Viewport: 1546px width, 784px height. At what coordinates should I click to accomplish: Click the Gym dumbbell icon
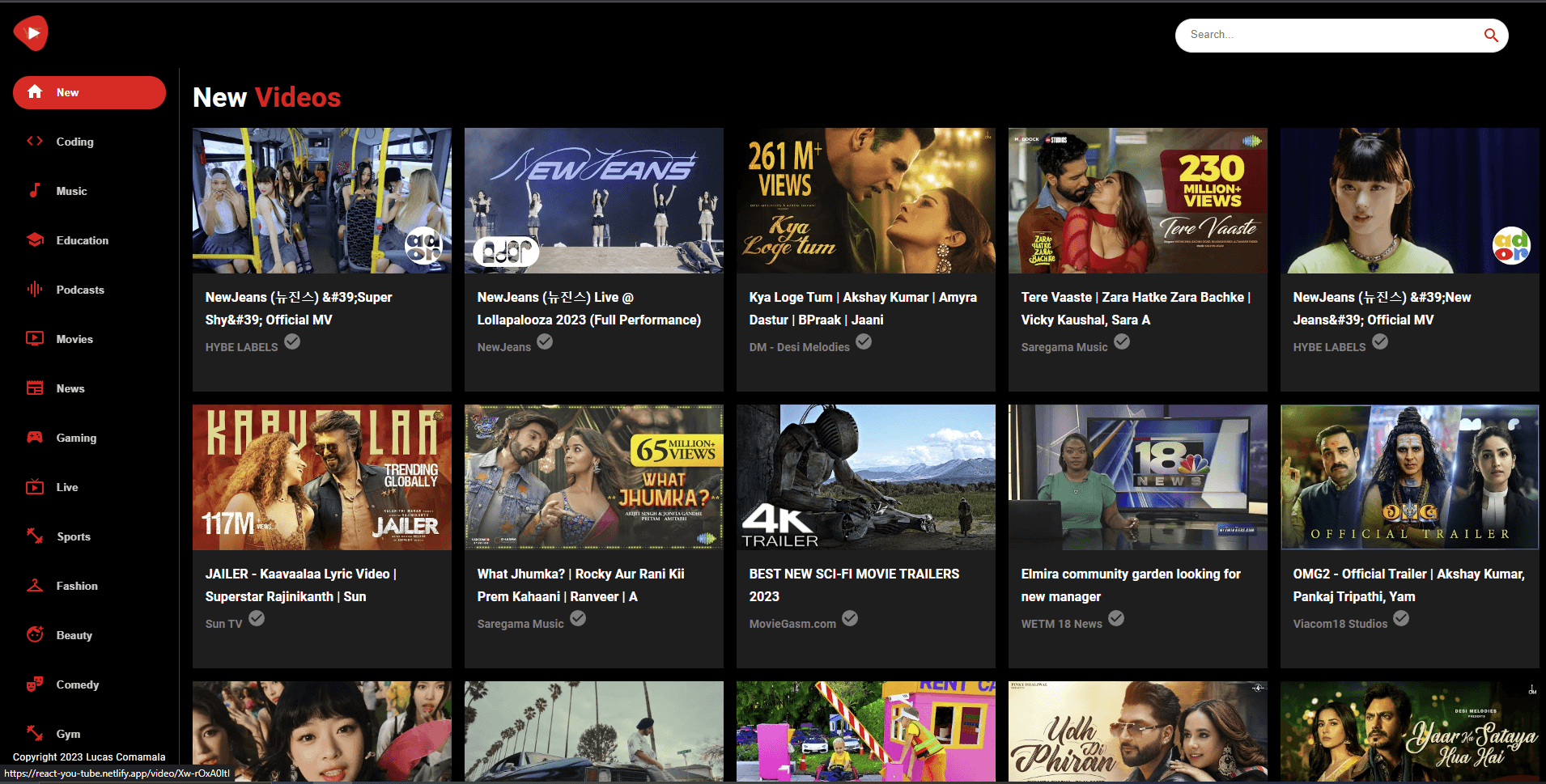pyautogui.click(x=35, y=734)
